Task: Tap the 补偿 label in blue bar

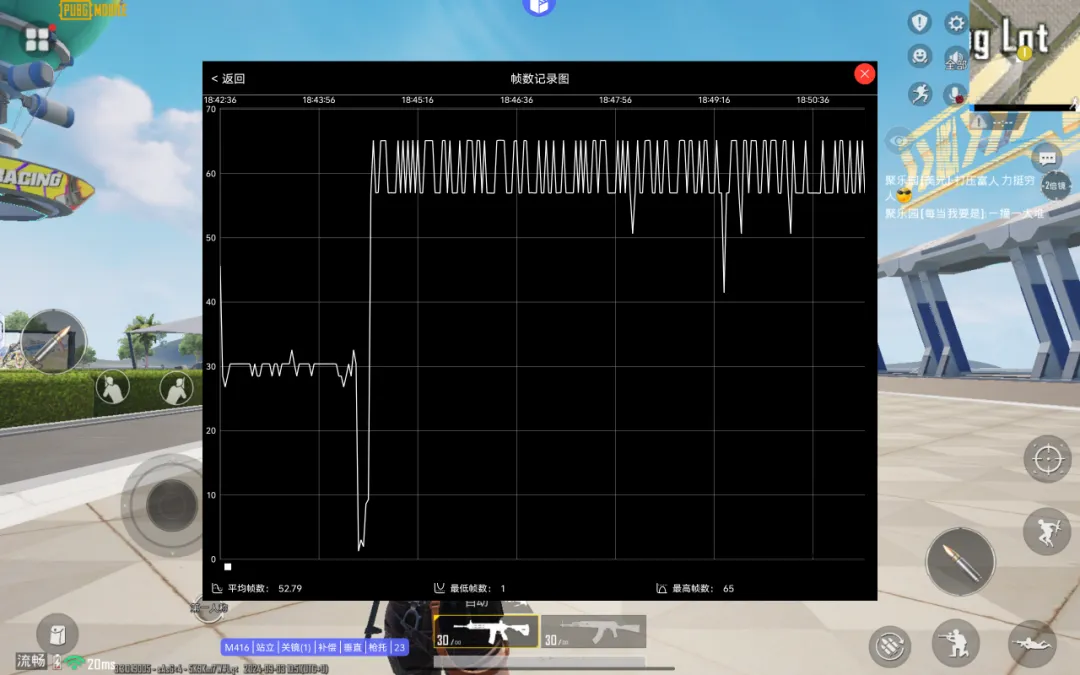Action: (327, 647)
